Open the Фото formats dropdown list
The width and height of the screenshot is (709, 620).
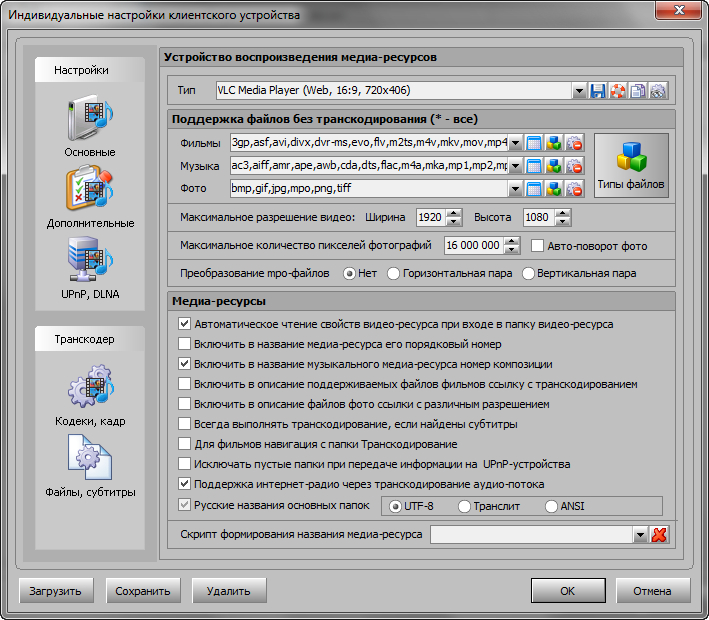(x=515, y=189)
